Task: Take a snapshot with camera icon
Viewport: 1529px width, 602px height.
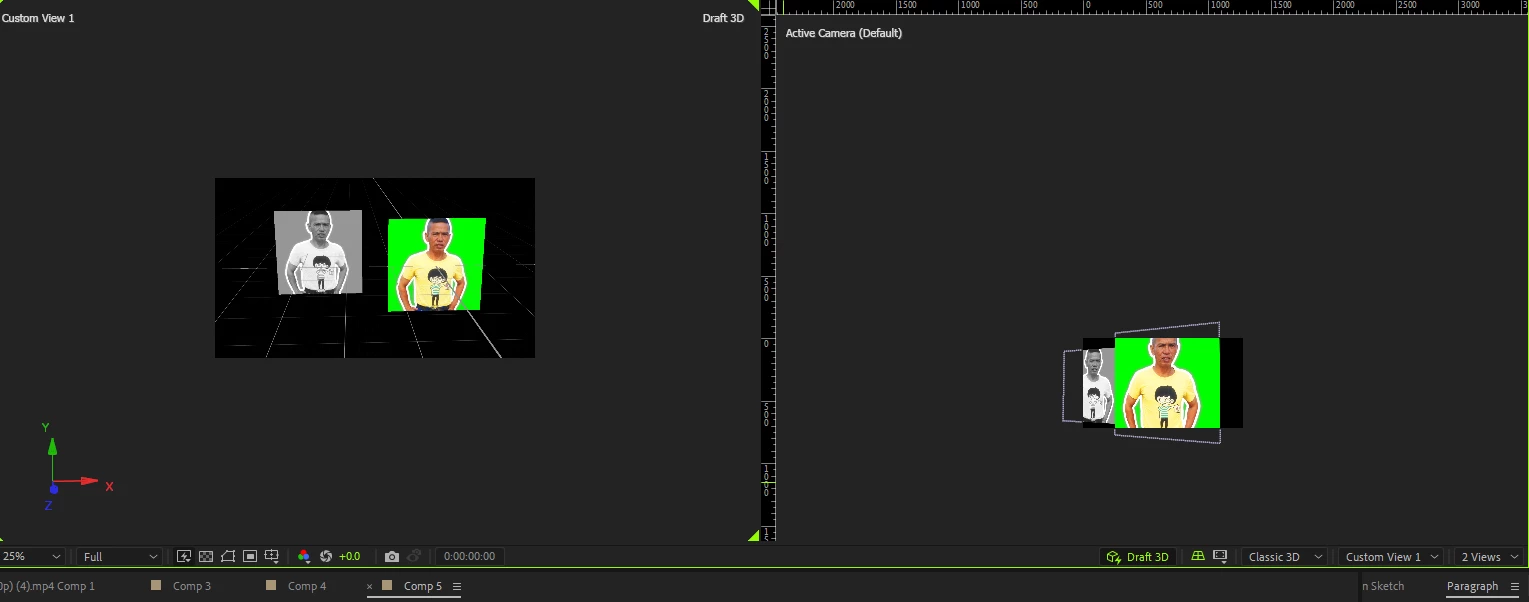Action: [x=392, y=556]
